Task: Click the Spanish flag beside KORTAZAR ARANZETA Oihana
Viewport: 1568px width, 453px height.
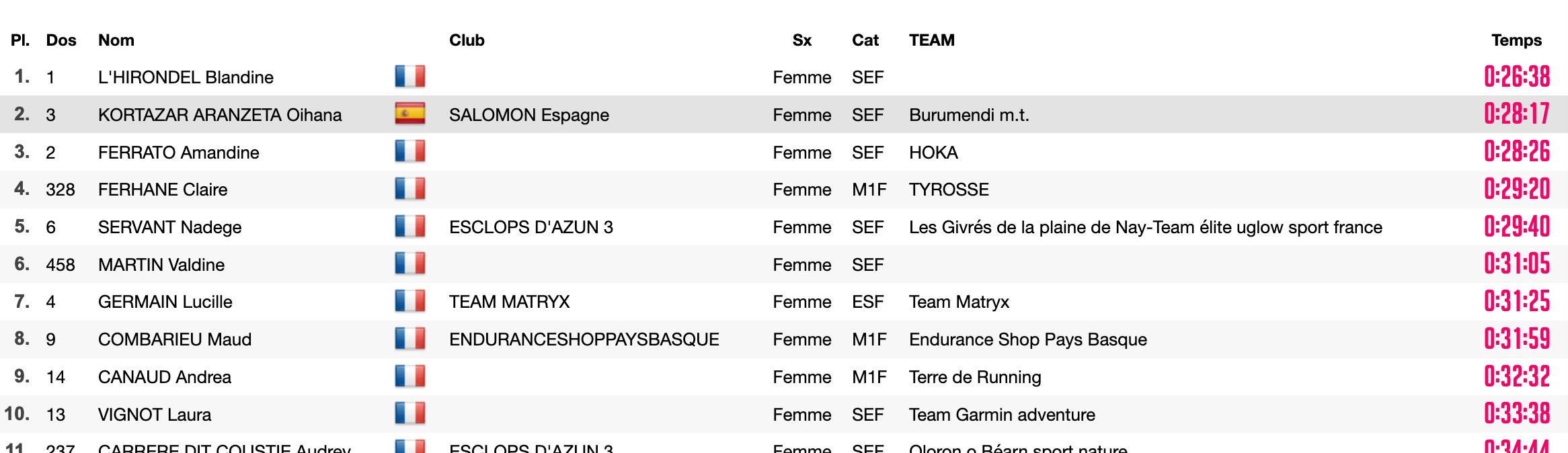Action: click(410, 114)
